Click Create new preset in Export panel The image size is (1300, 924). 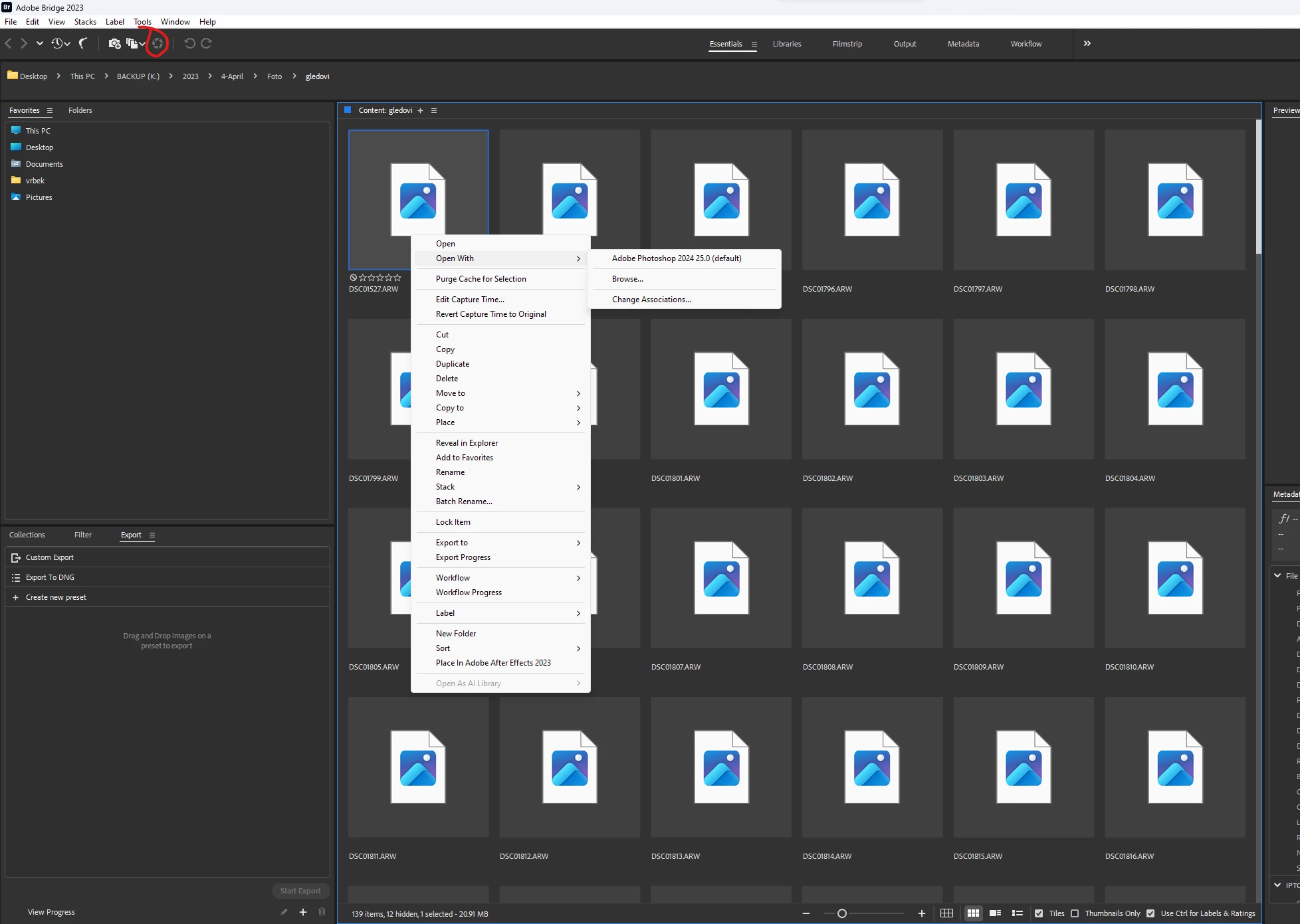point(56,597)
